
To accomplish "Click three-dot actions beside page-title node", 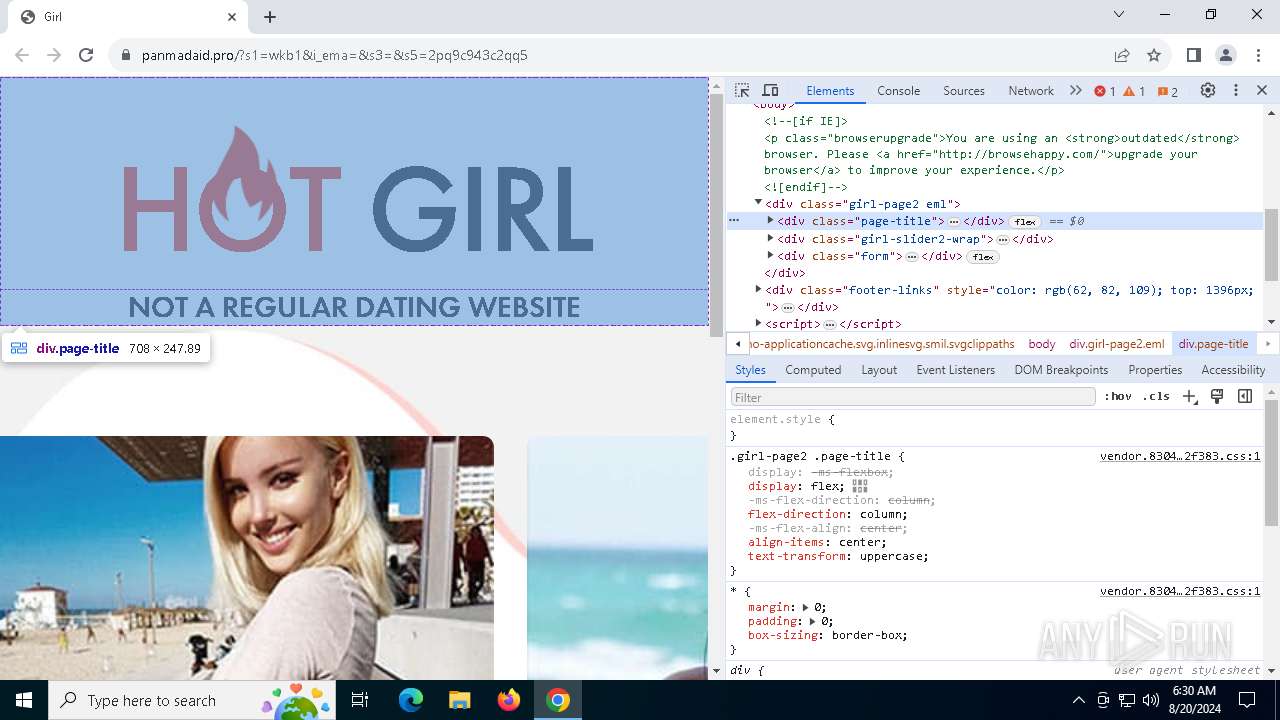I will point(734,221).
